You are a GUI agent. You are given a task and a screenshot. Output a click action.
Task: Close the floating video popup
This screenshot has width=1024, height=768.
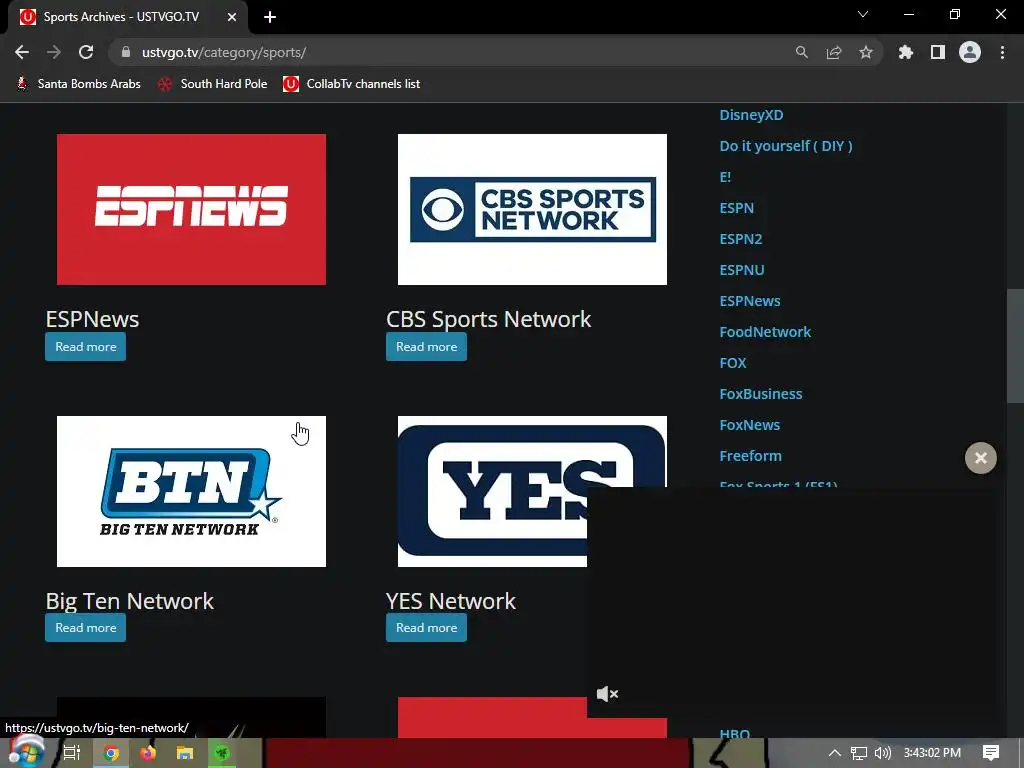(980, 458)
